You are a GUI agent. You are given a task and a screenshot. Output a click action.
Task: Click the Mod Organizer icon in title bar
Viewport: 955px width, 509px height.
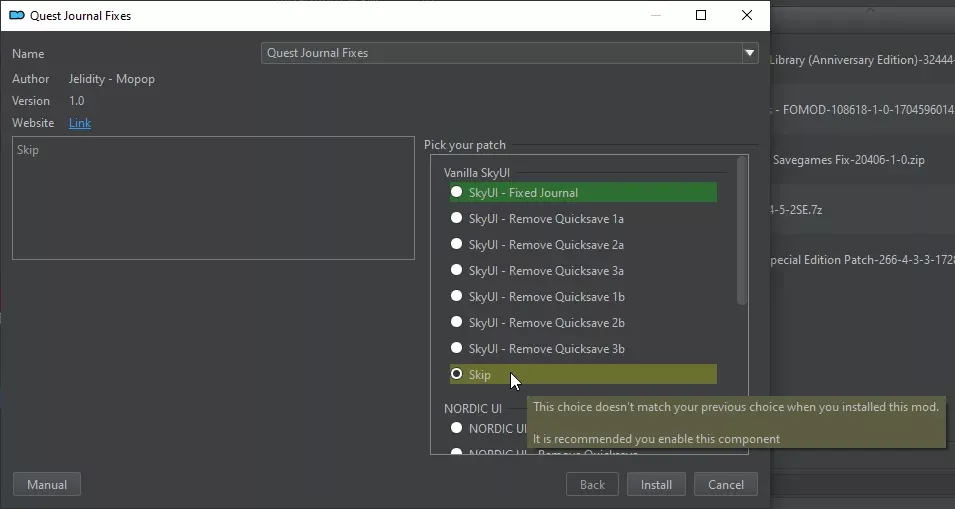pyautogui.click(x=16, y=15)
